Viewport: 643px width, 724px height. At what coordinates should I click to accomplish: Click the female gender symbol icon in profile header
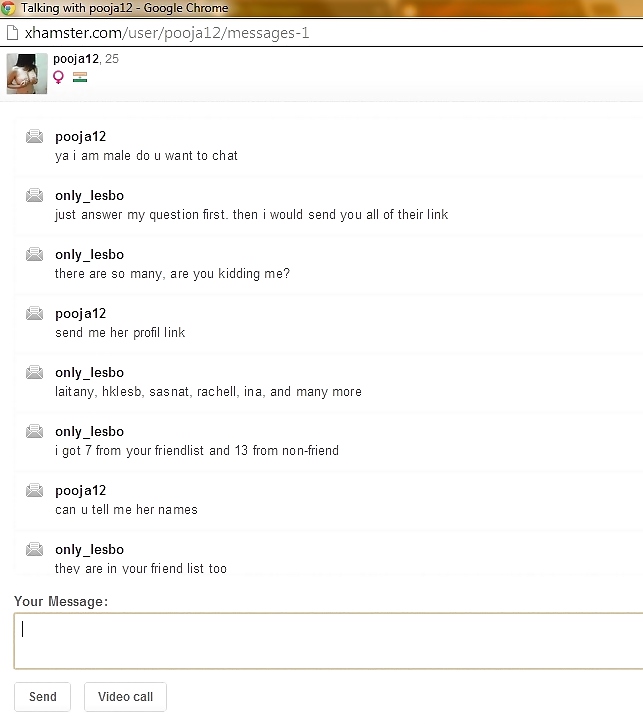click(59, 77)
